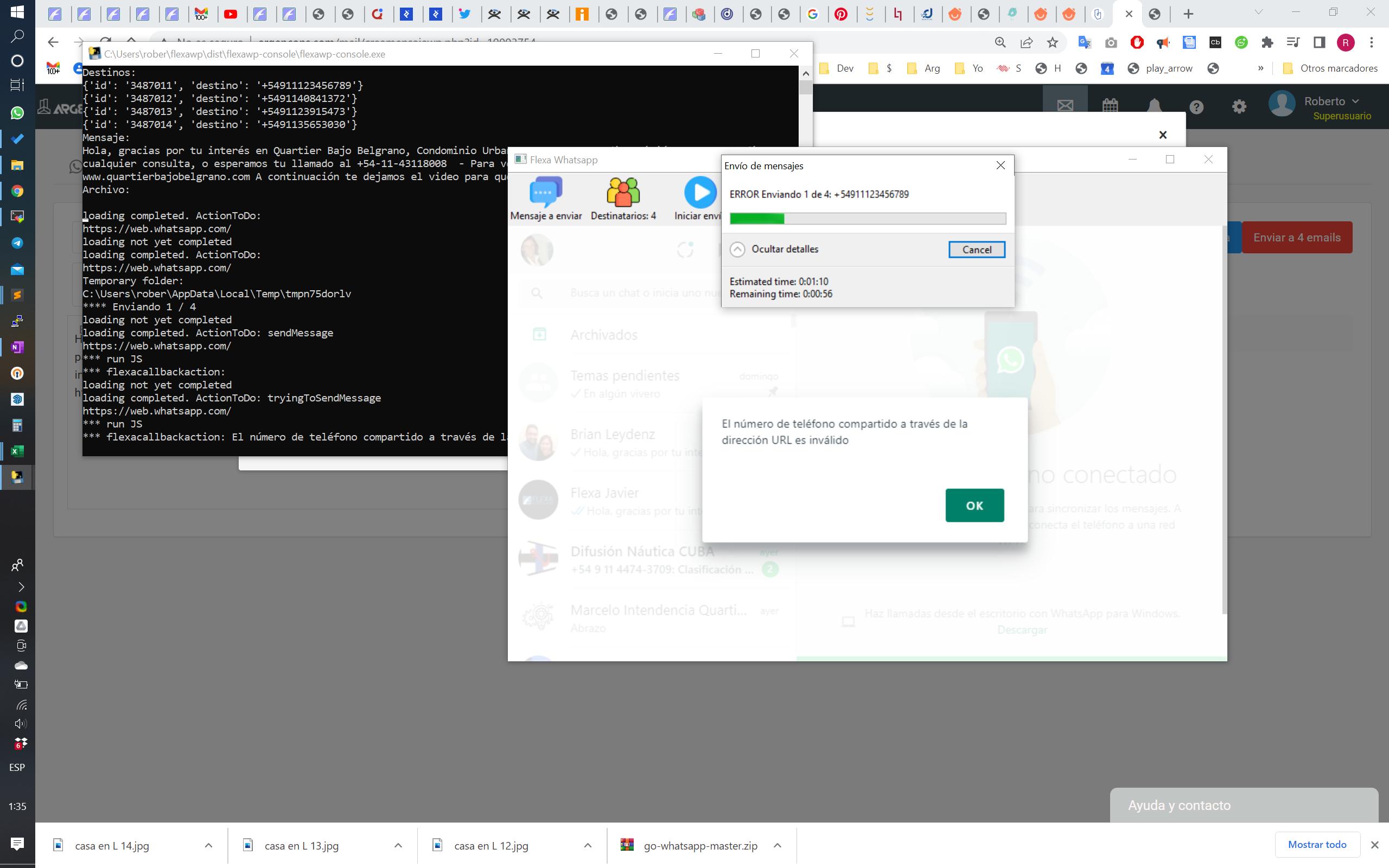
Task: Expand options for casa en L 14.jpg download
Action: tap(208, 846)
